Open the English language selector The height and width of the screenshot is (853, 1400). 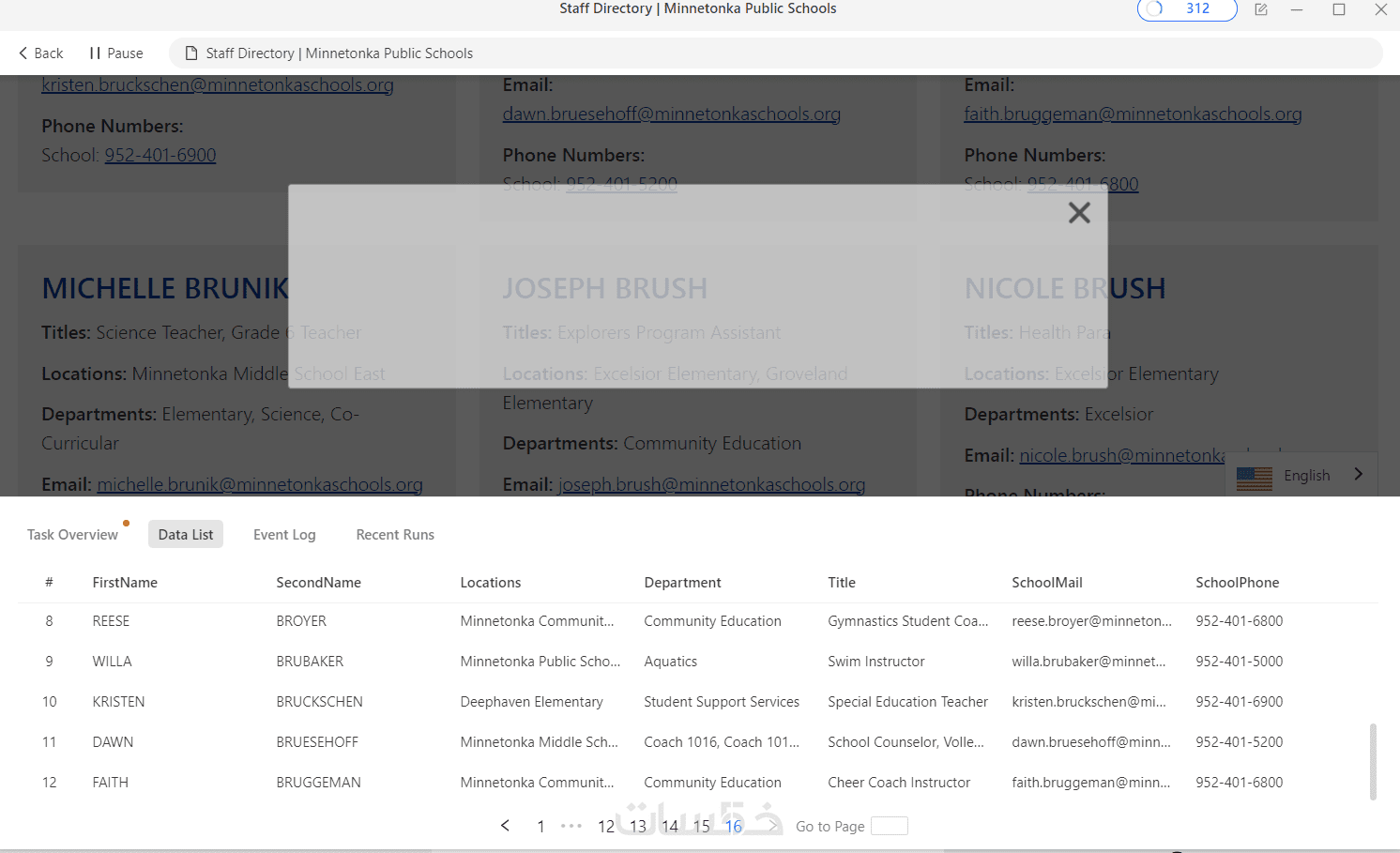[x=1301, y=476]
